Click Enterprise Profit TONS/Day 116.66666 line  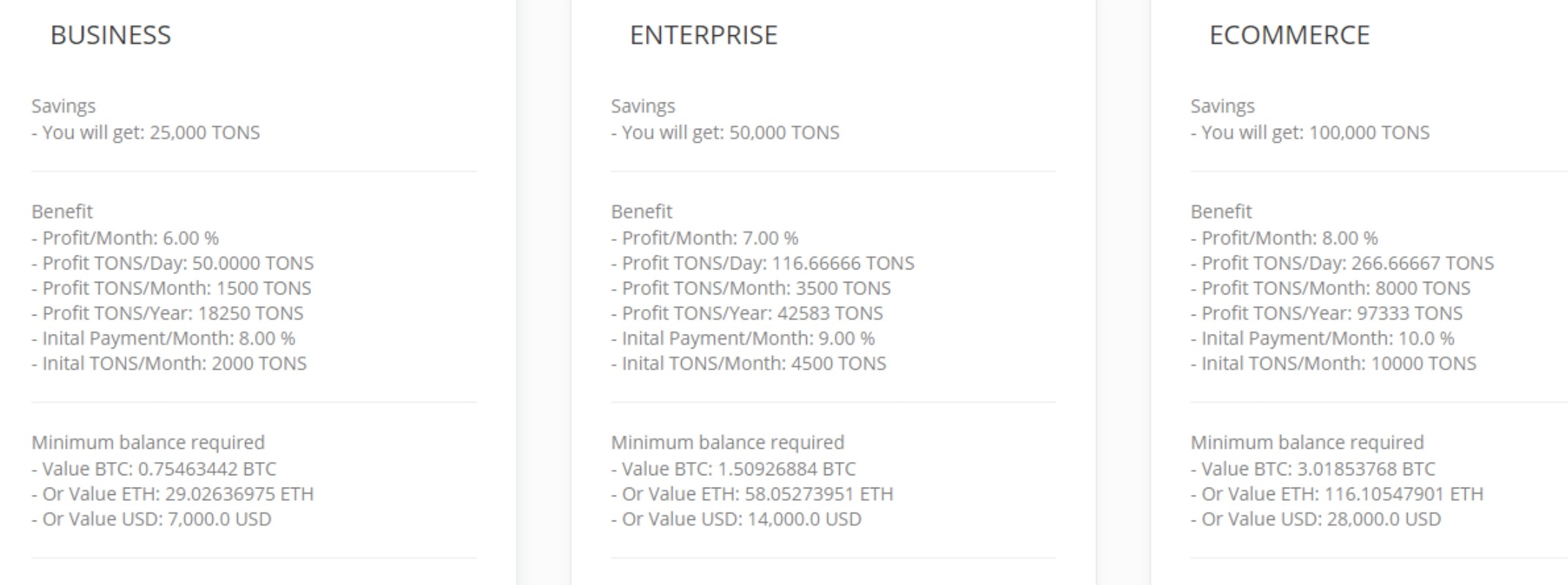pyautogui.click(x=762, y=263)
